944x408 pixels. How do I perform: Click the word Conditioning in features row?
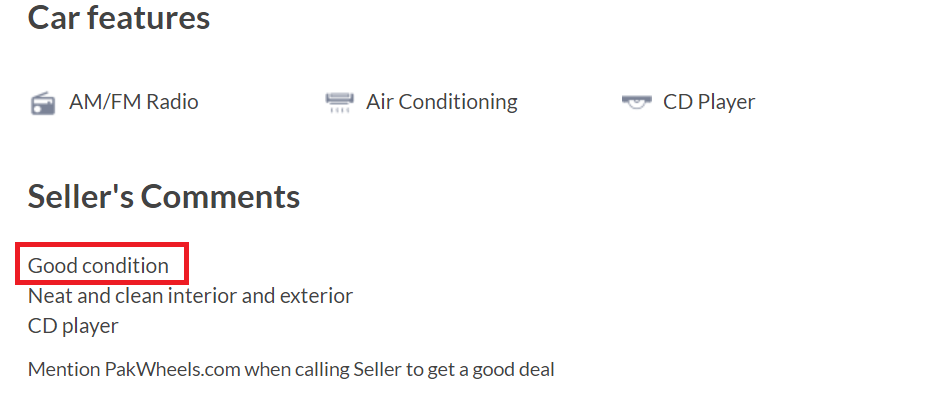(x=458, y=102)
